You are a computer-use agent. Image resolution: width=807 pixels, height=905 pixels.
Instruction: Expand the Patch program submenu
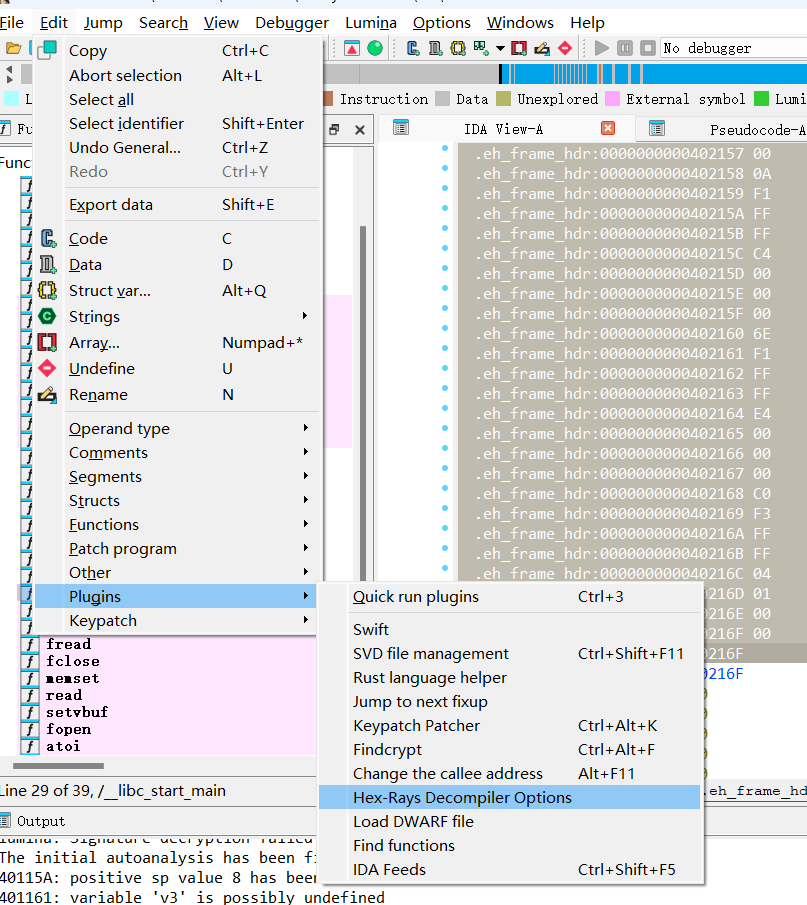(305, 548)
